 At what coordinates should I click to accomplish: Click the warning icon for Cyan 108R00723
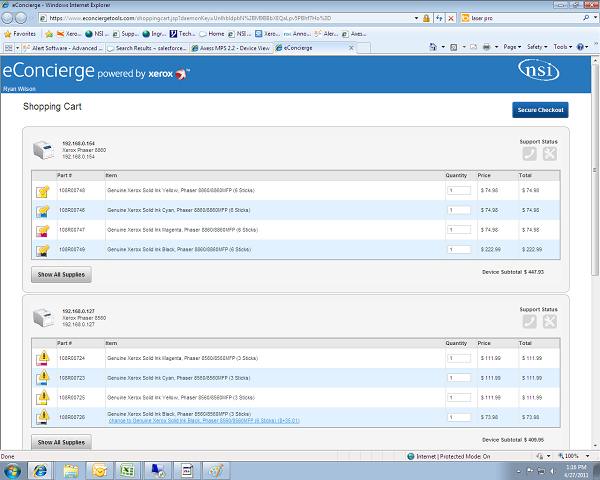point(43,378)
